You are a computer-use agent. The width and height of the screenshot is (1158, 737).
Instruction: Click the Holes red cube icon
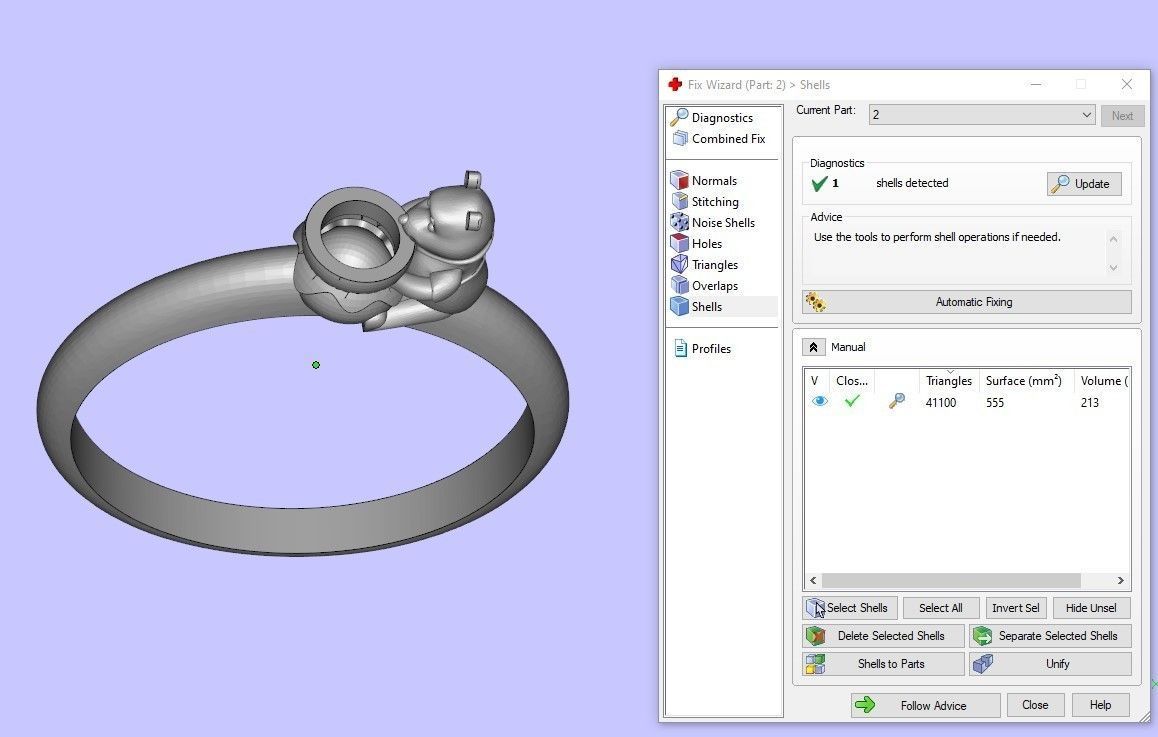679,243
